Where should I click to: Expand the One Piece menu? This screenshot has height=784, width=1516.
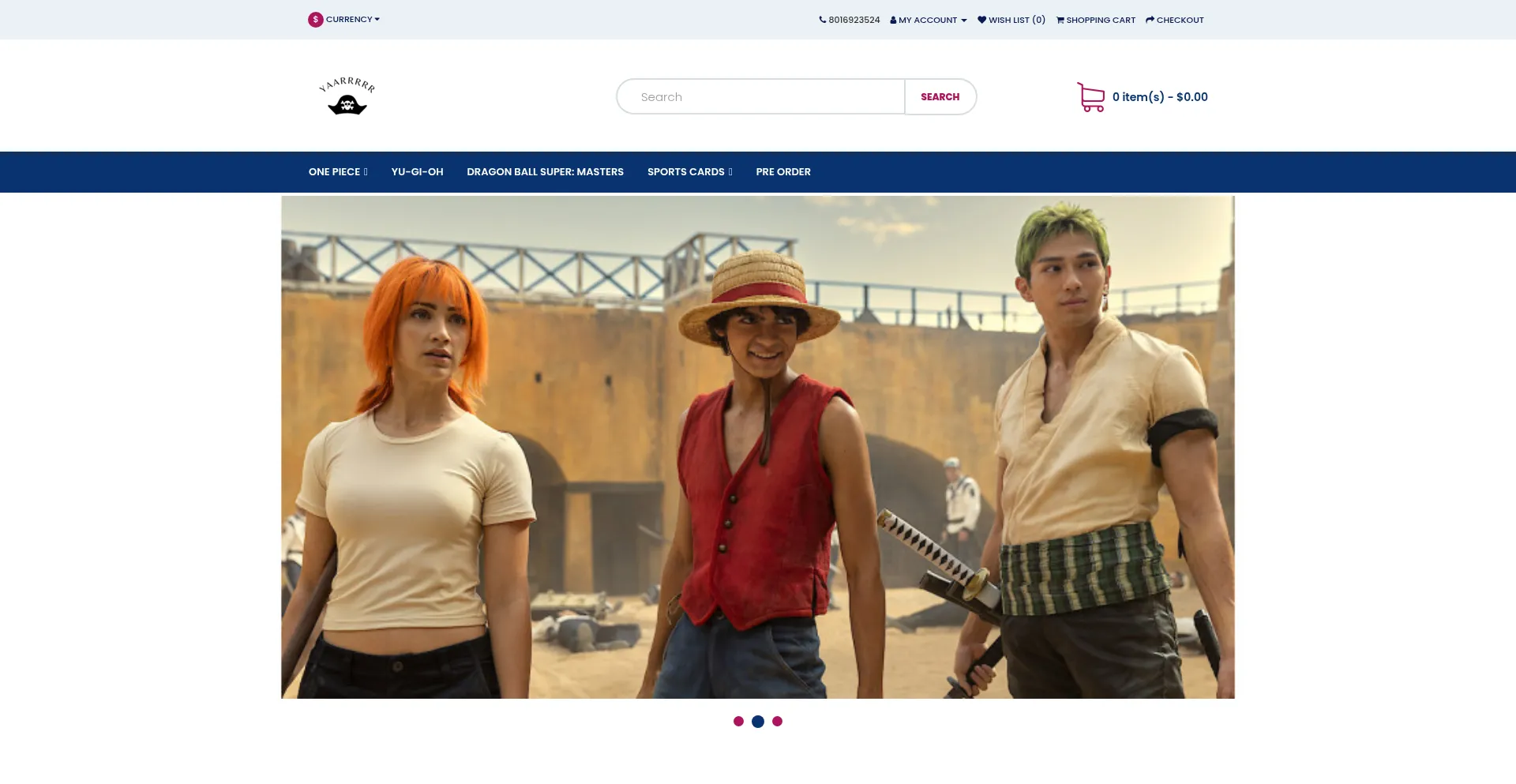tap(338, 172)
